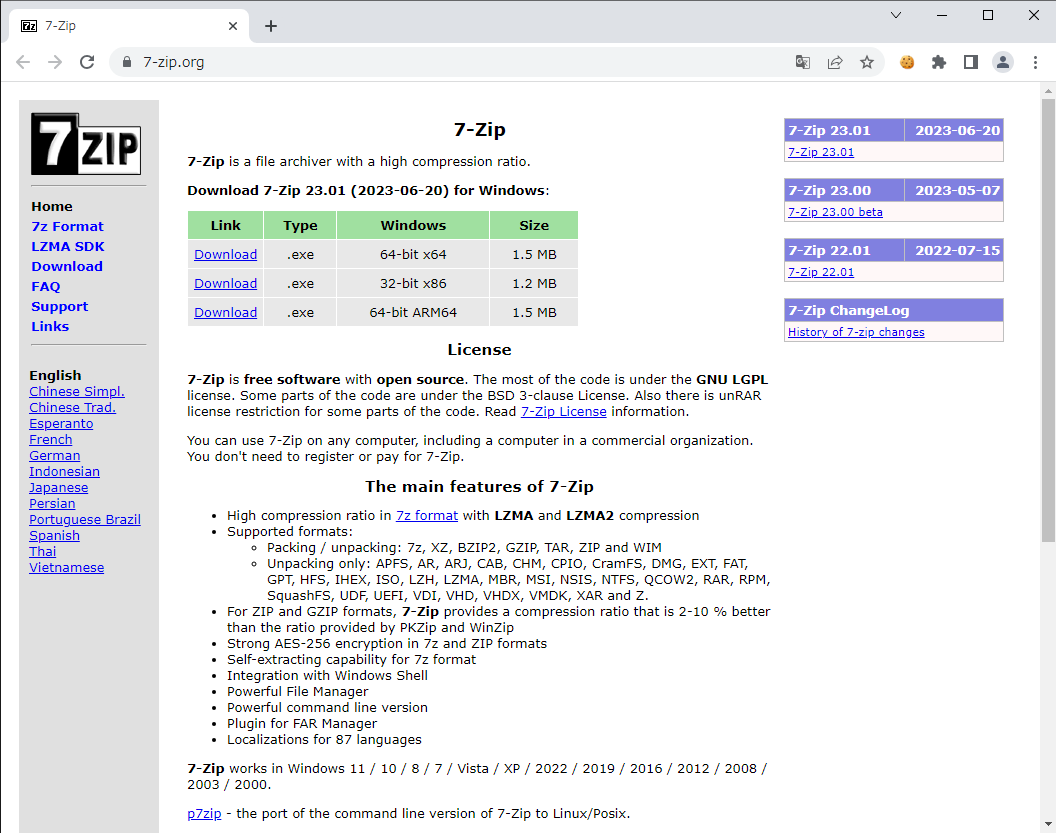Click 'The main features of 7-Zip' heading
Image resolution: width=1056 pixels, height=833 pixels.
[480, 486]
